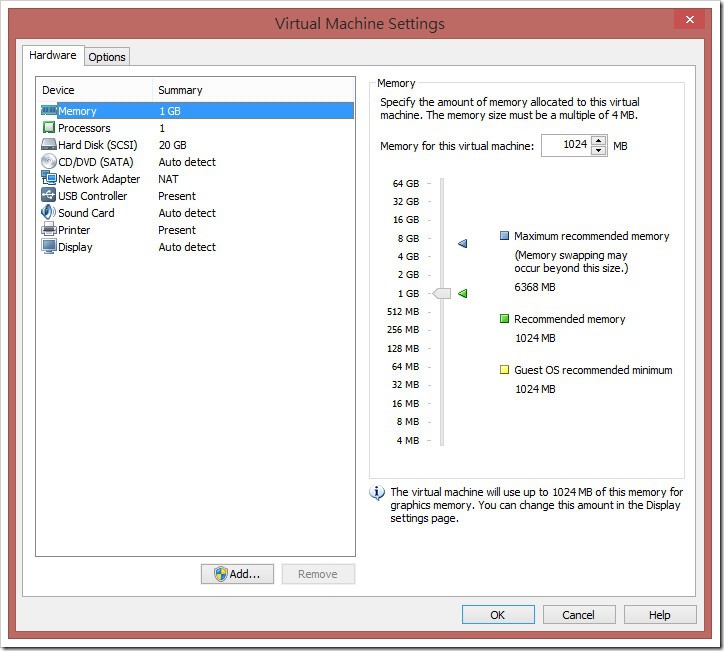Click the 1 GB summary in Memory row

click(x=170, y=111)
